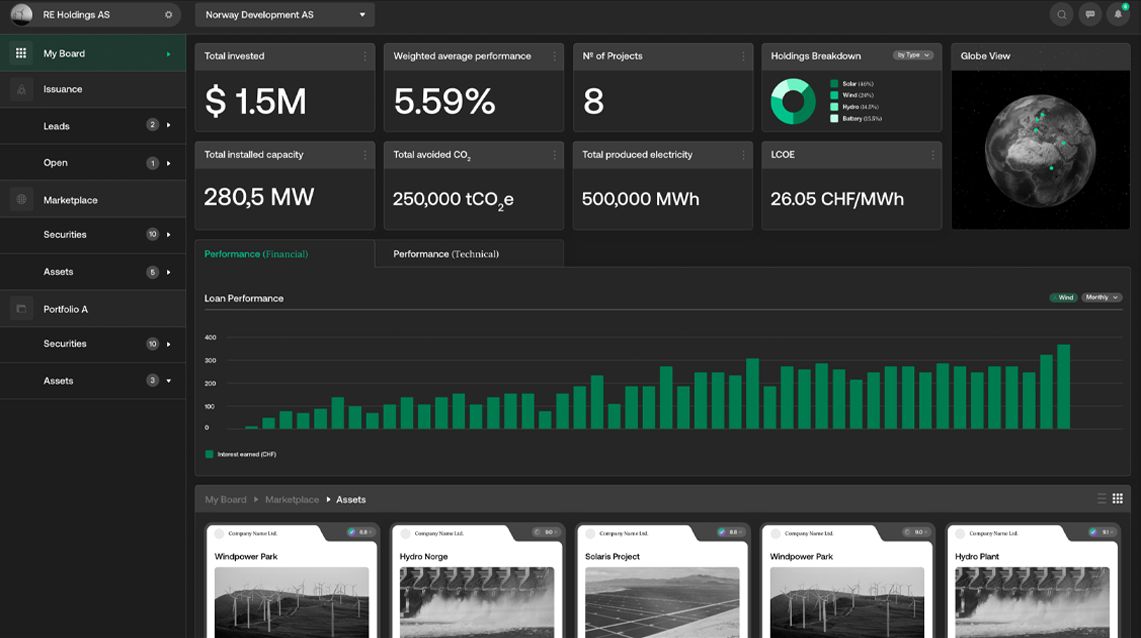Click the My Board grid icon
Viewport: 1141px width, 638px height.
21,53
